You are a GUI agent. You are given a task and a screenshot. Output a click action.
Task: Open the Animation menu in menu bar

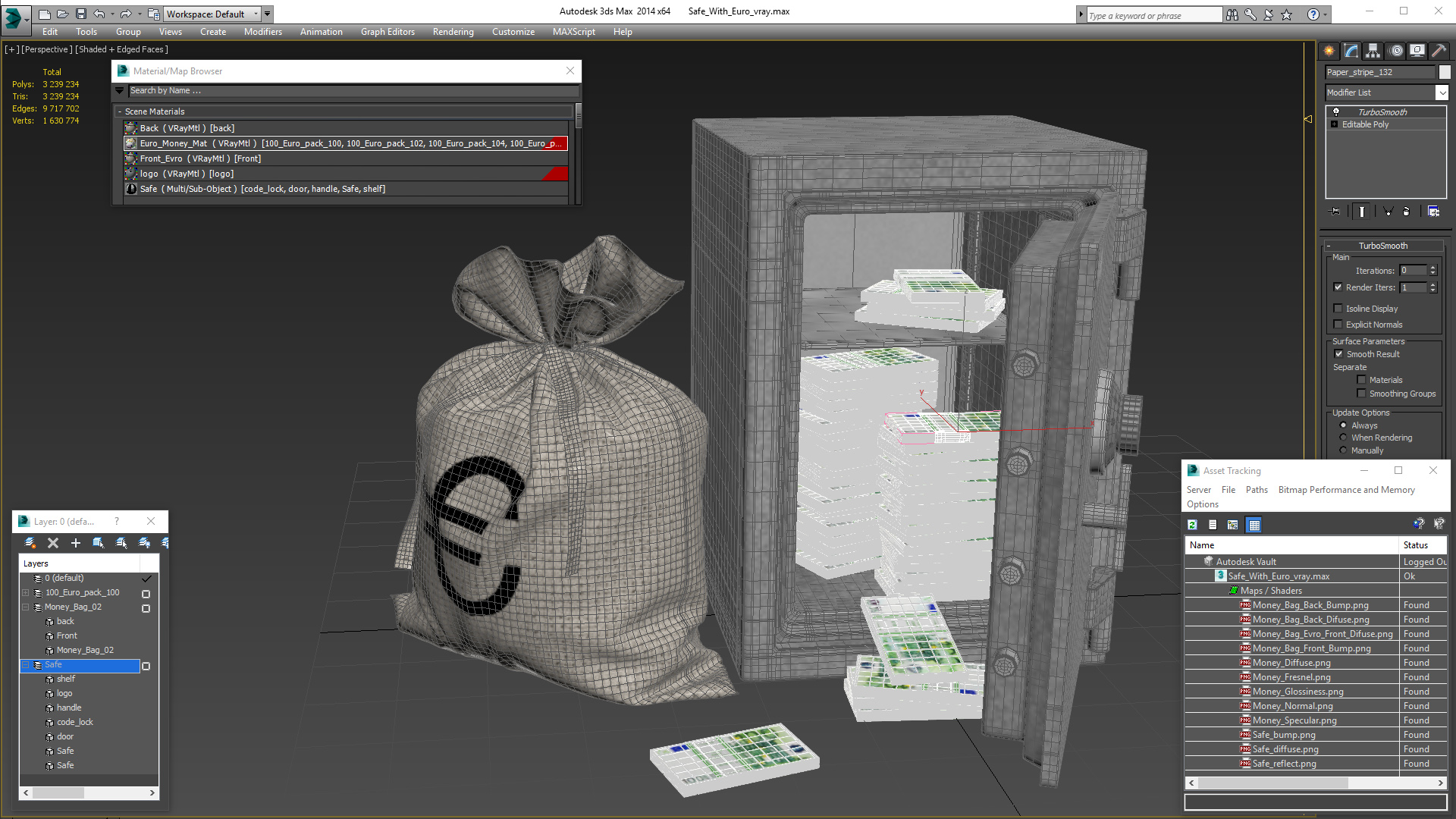pos(321,31)
